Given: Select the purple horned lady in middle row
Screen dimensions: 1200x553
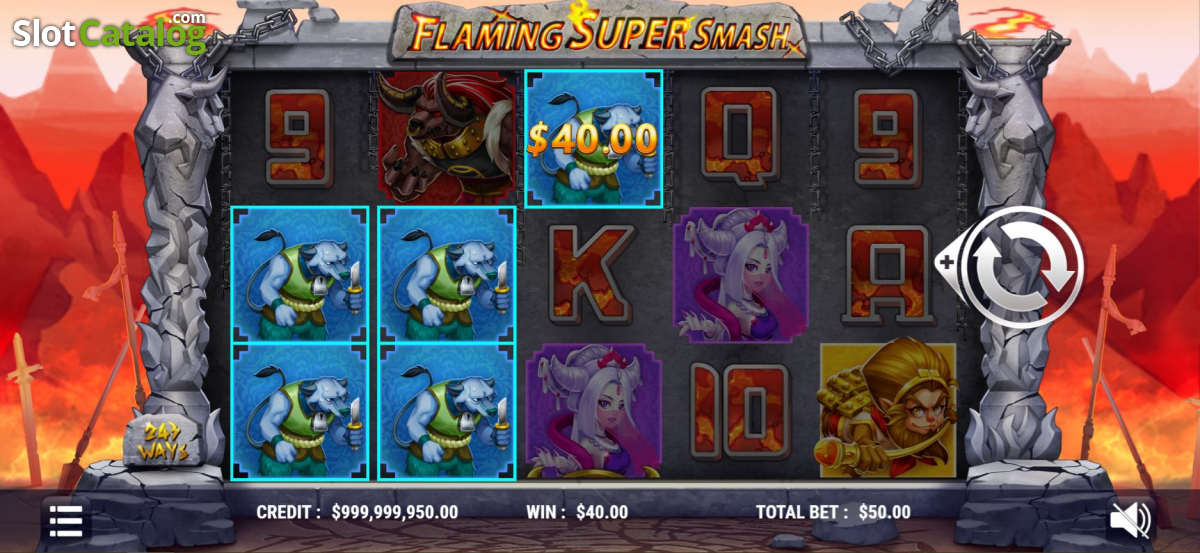Looking at the screenshot, I should [741, 275].
